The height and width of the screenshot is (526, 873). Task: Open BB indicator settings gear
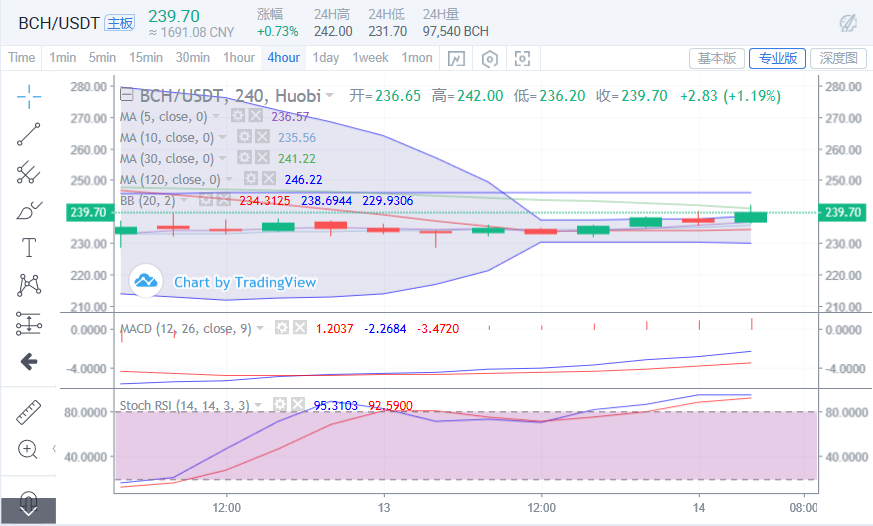pos(206,200)
